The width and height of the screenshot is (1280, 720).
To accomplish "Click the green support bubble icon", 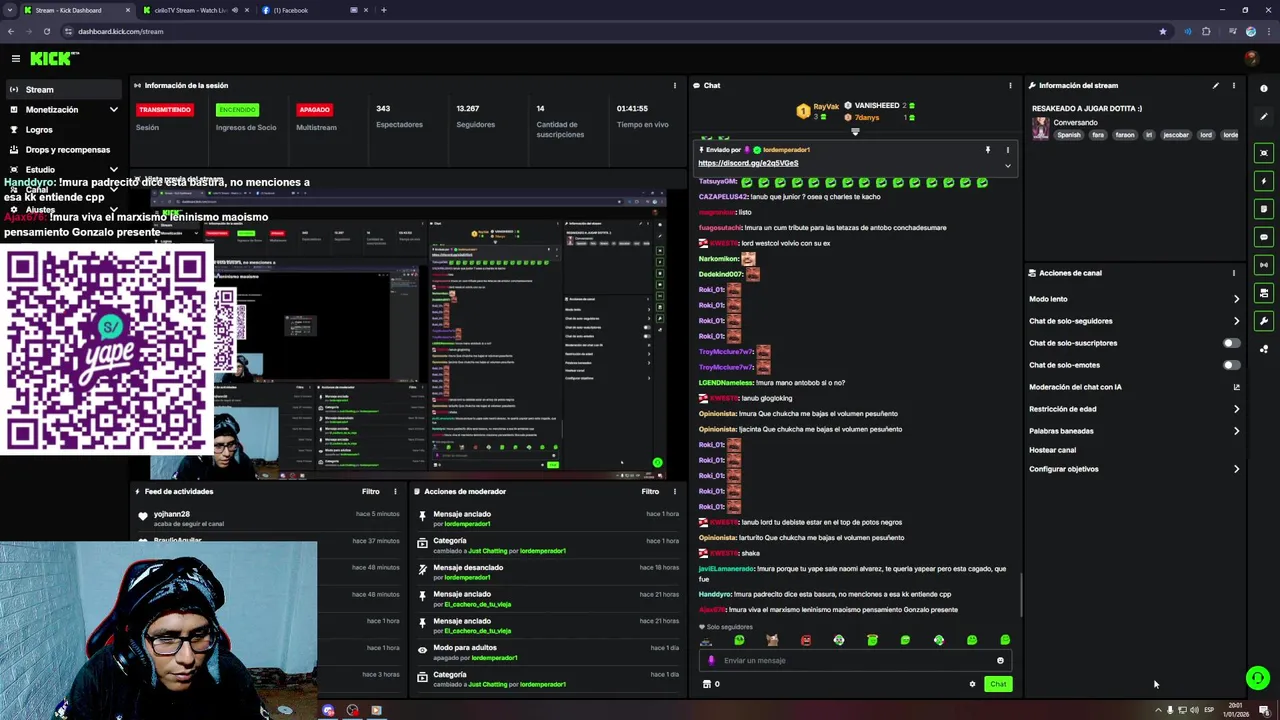I will pyautogui.click(x=1258, y=678).
